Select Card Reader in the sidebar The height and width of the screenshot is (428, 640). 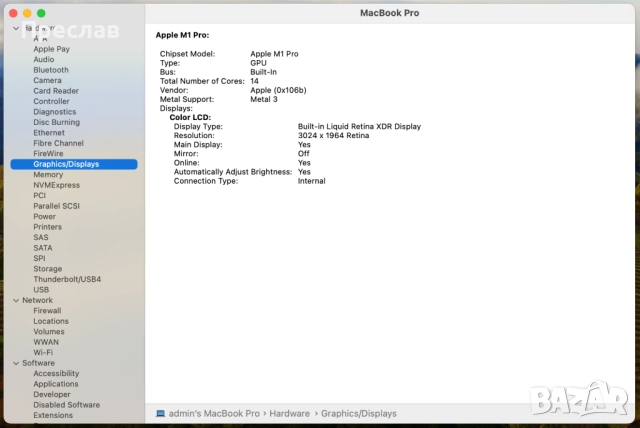[56, 91]
